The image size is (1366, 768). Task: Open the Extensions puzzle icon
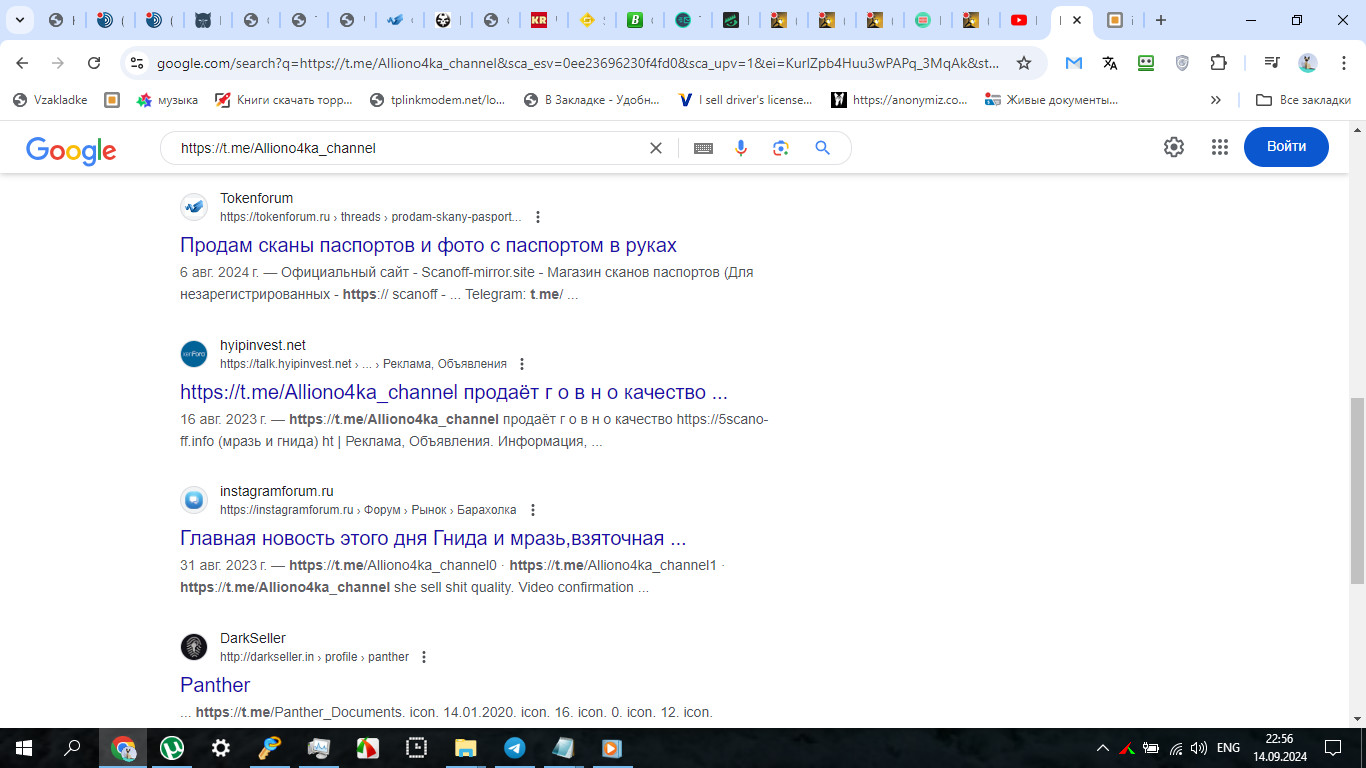[1218, 63]
